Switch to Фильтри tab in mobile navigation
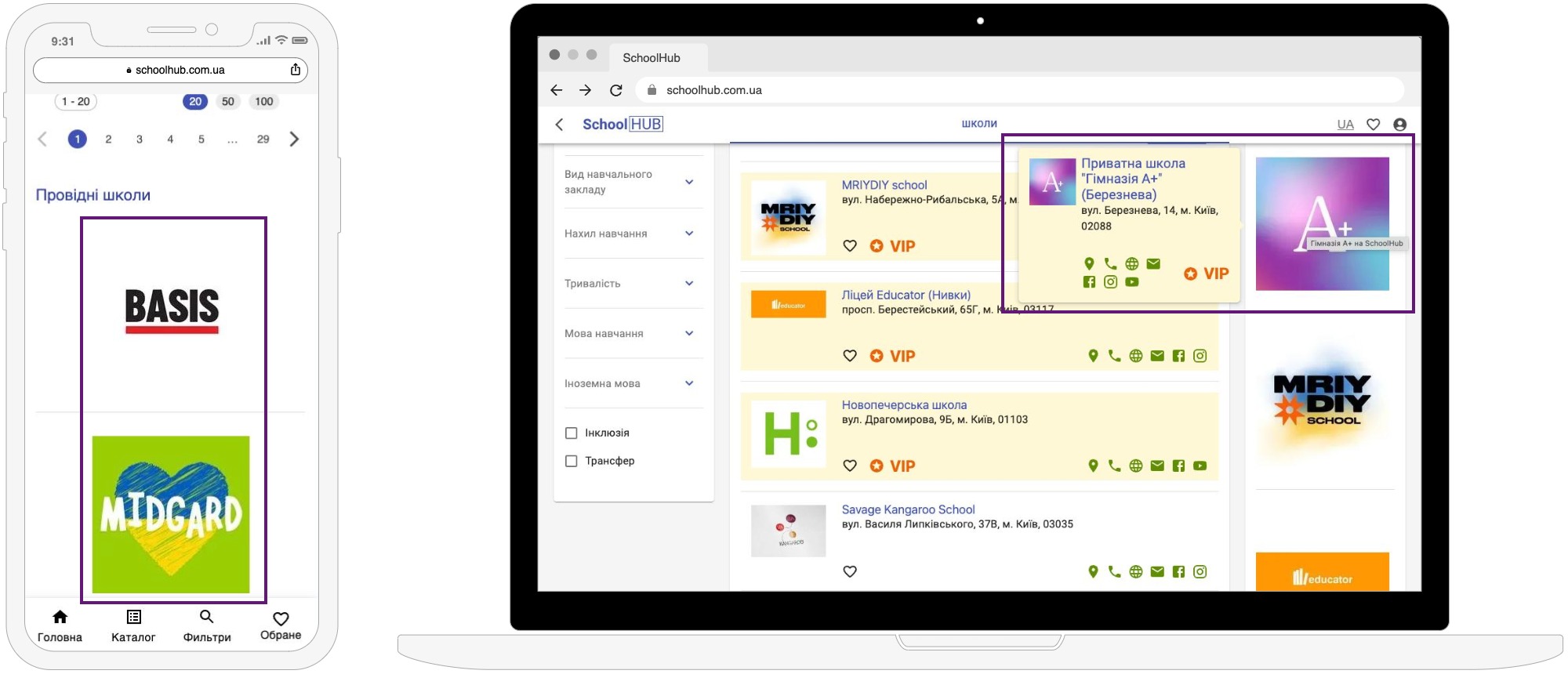The height and width of the screenshot is (674, 1568). pyautogui.click(x=207, y=625)
